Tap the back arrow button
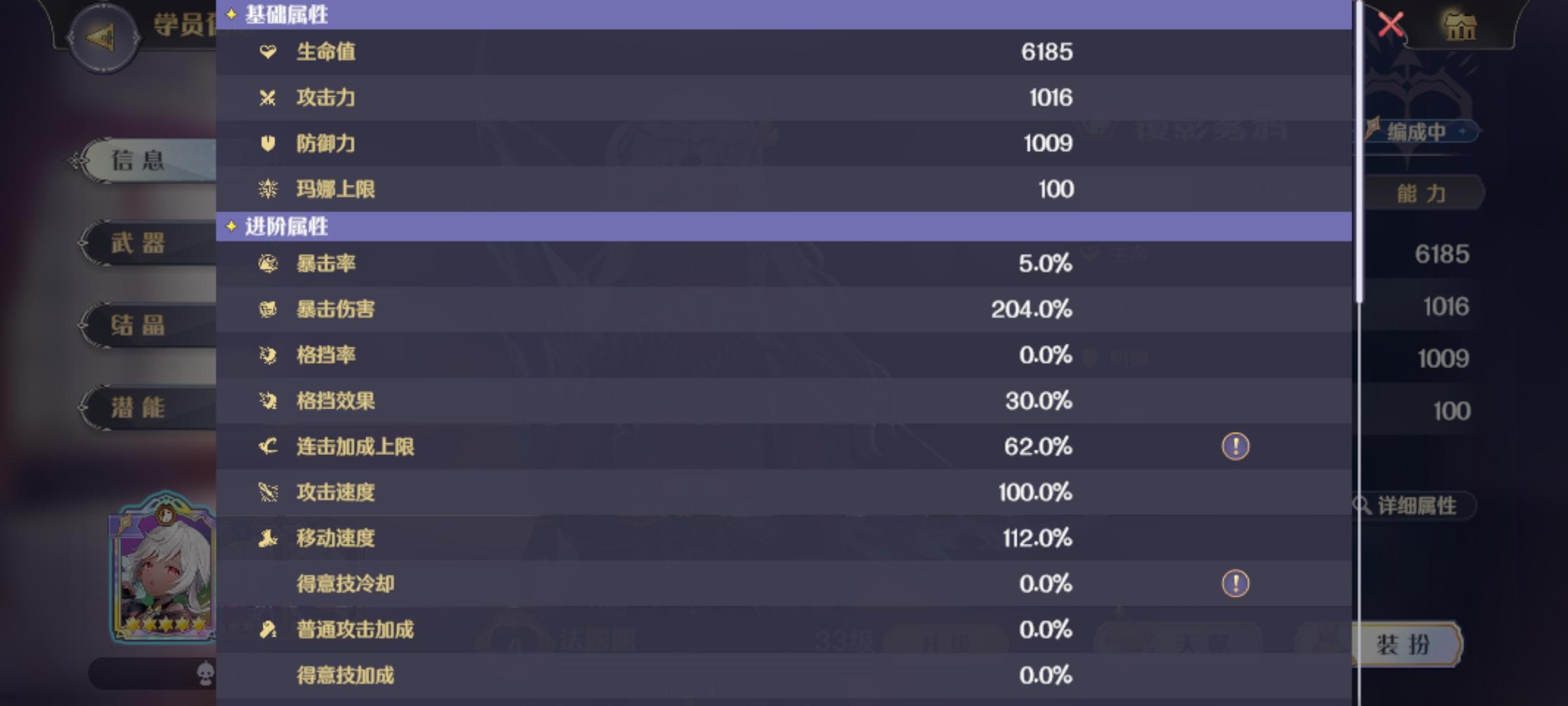Screen dimensions: 1568x706 click(102, 37)
